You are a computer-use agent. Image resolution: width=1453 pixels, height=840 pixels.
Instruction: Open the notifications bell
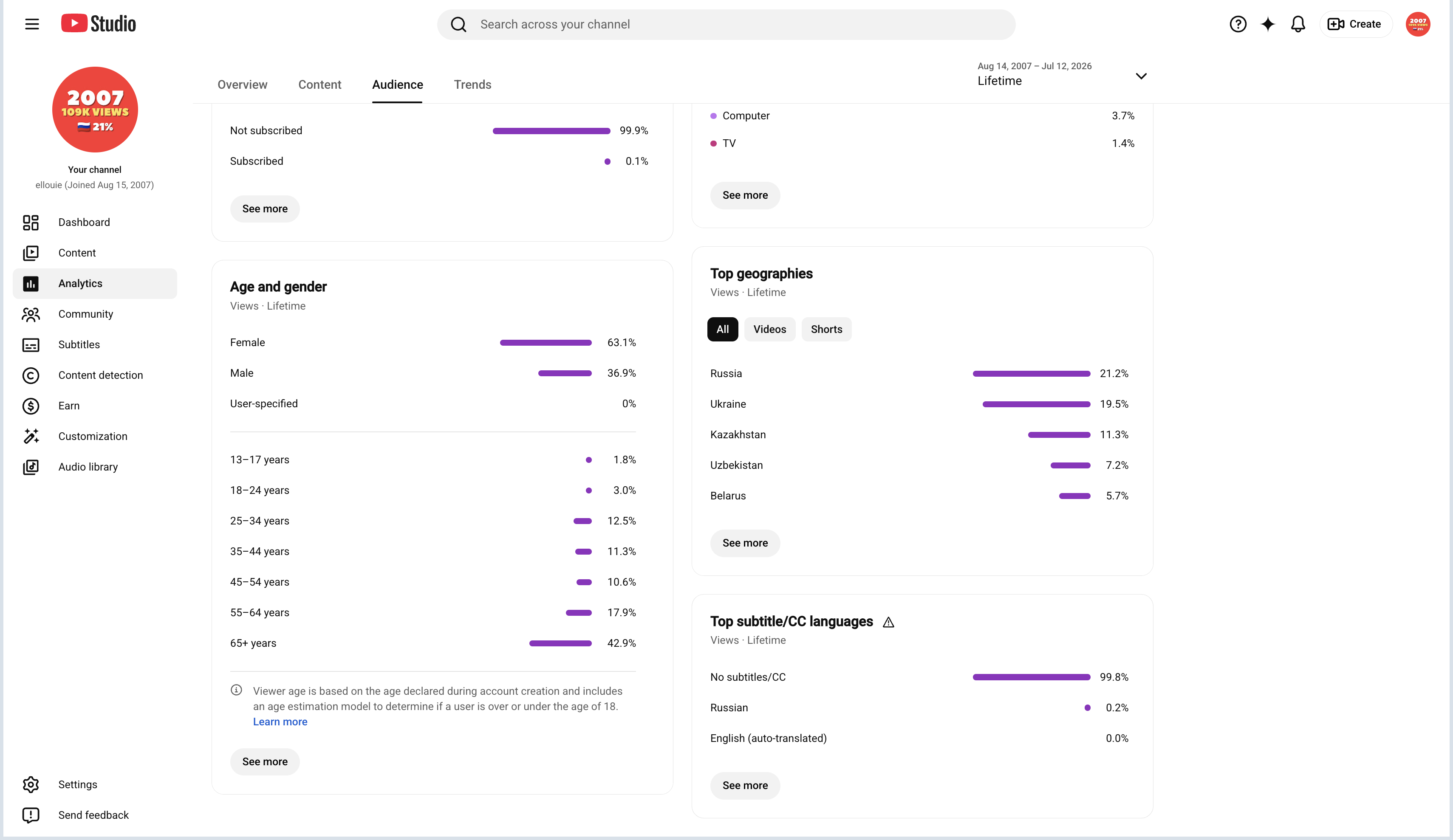[1298, 24]
